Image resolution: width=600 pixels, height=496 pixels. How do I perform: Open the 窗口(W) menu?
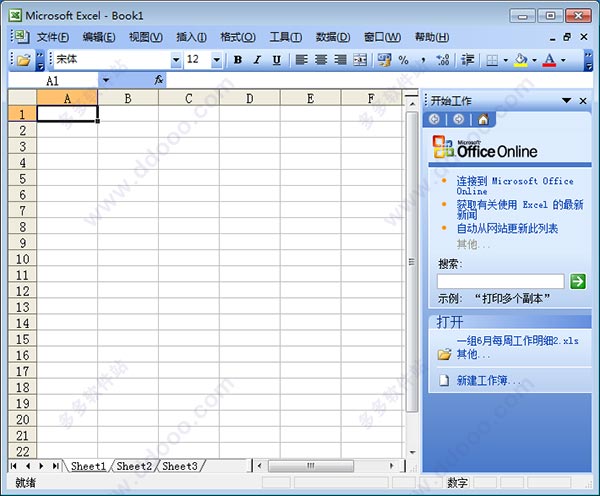tap(382, 37)
